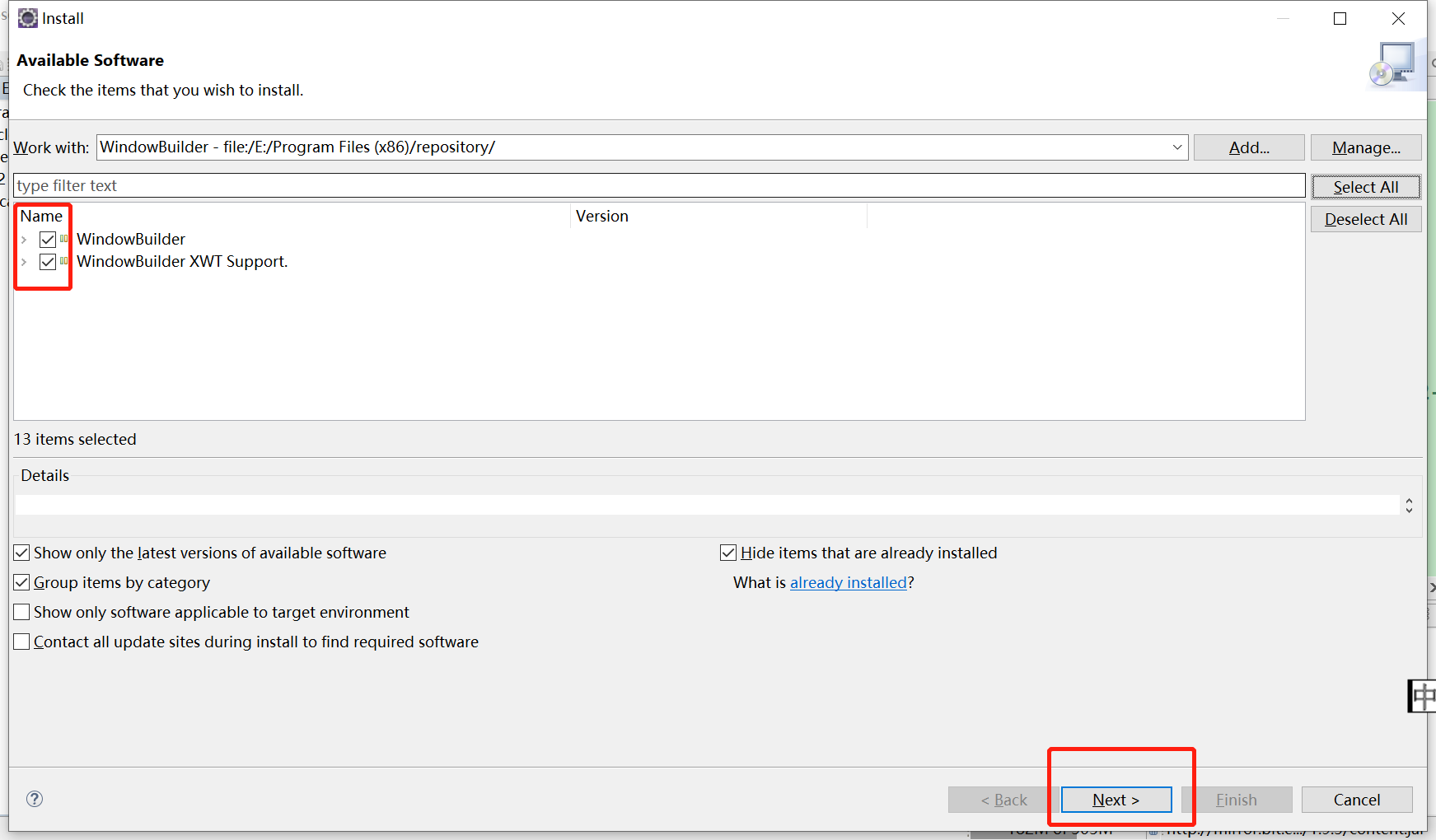Image resolution: width=1436 pixels, height=840 pixels.
Task: Uncheck the WindowBuilder XWT Support checkbox
Action: click(x=48, y=262)
